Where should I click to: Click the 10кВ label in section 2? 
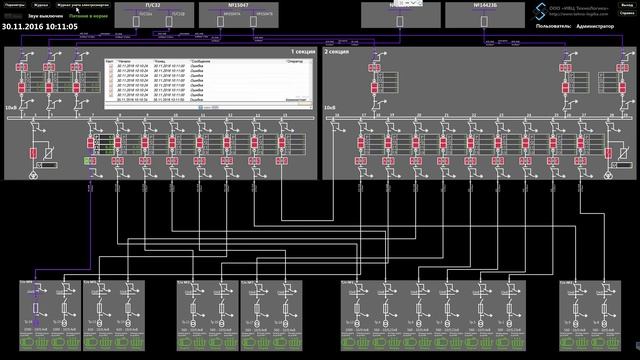point(329,108)
